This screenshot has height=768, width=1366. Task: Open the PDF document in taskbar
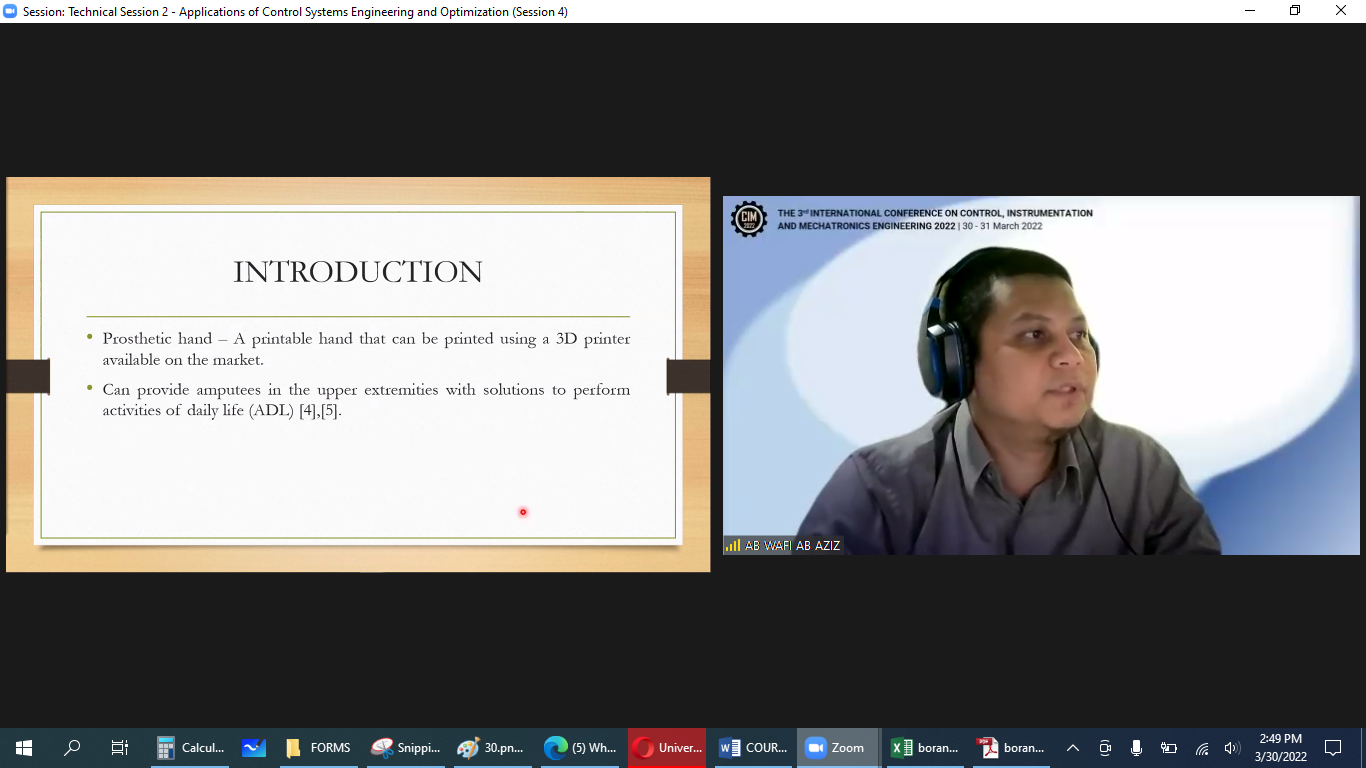(x=1011, y=748)
